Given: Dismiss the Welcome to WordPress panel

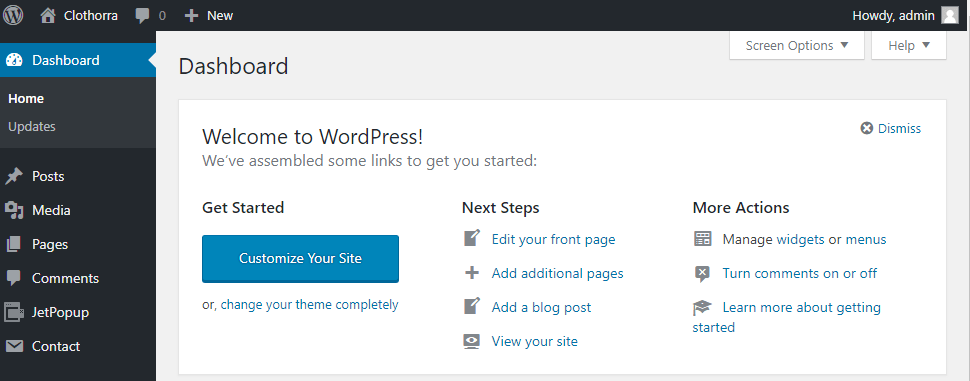Looking at the screenshot, I should [x=891, y=128].
